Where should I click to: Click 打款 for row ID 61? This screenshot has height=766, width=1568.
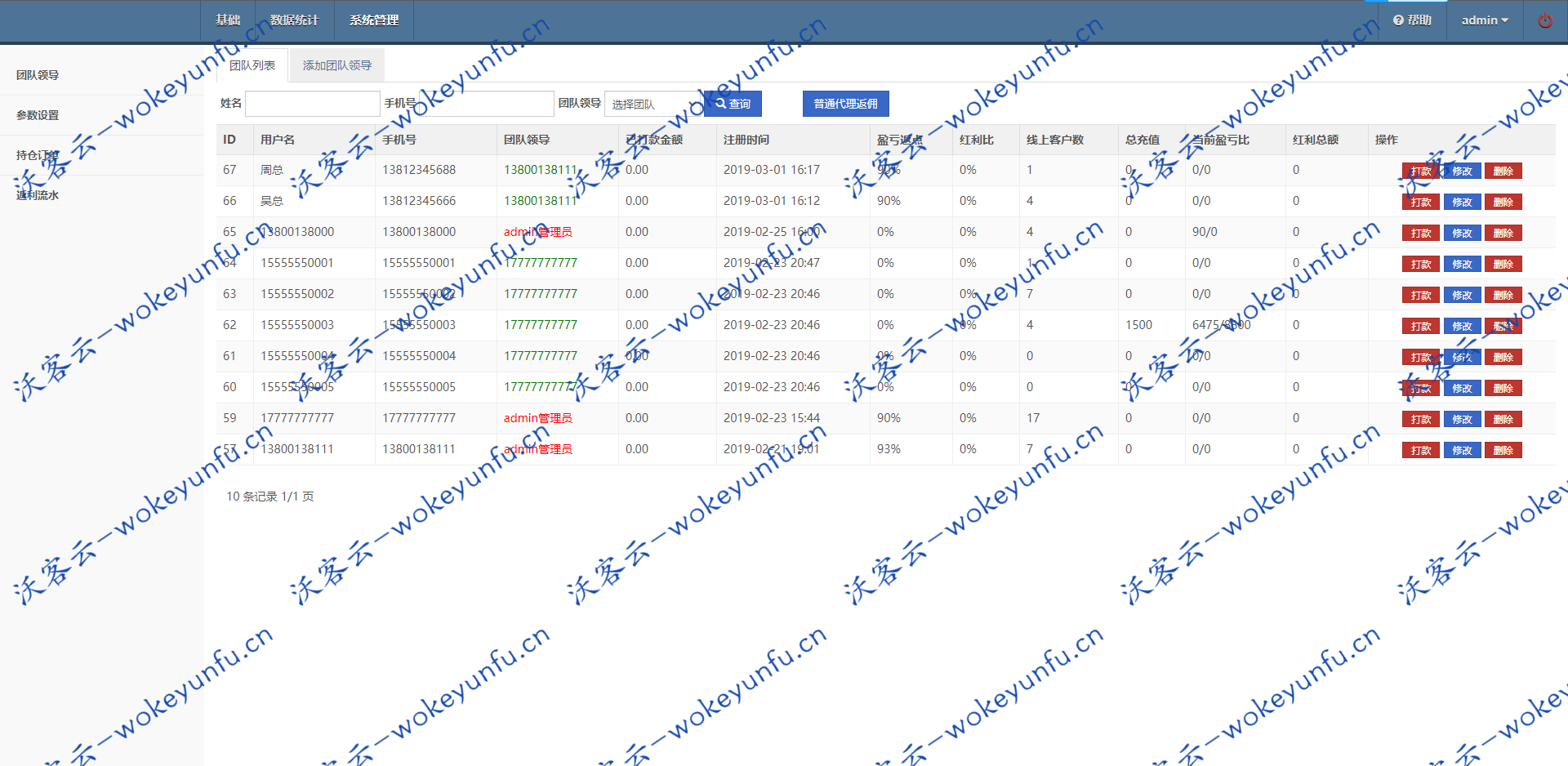click(x=1421, y=358)
